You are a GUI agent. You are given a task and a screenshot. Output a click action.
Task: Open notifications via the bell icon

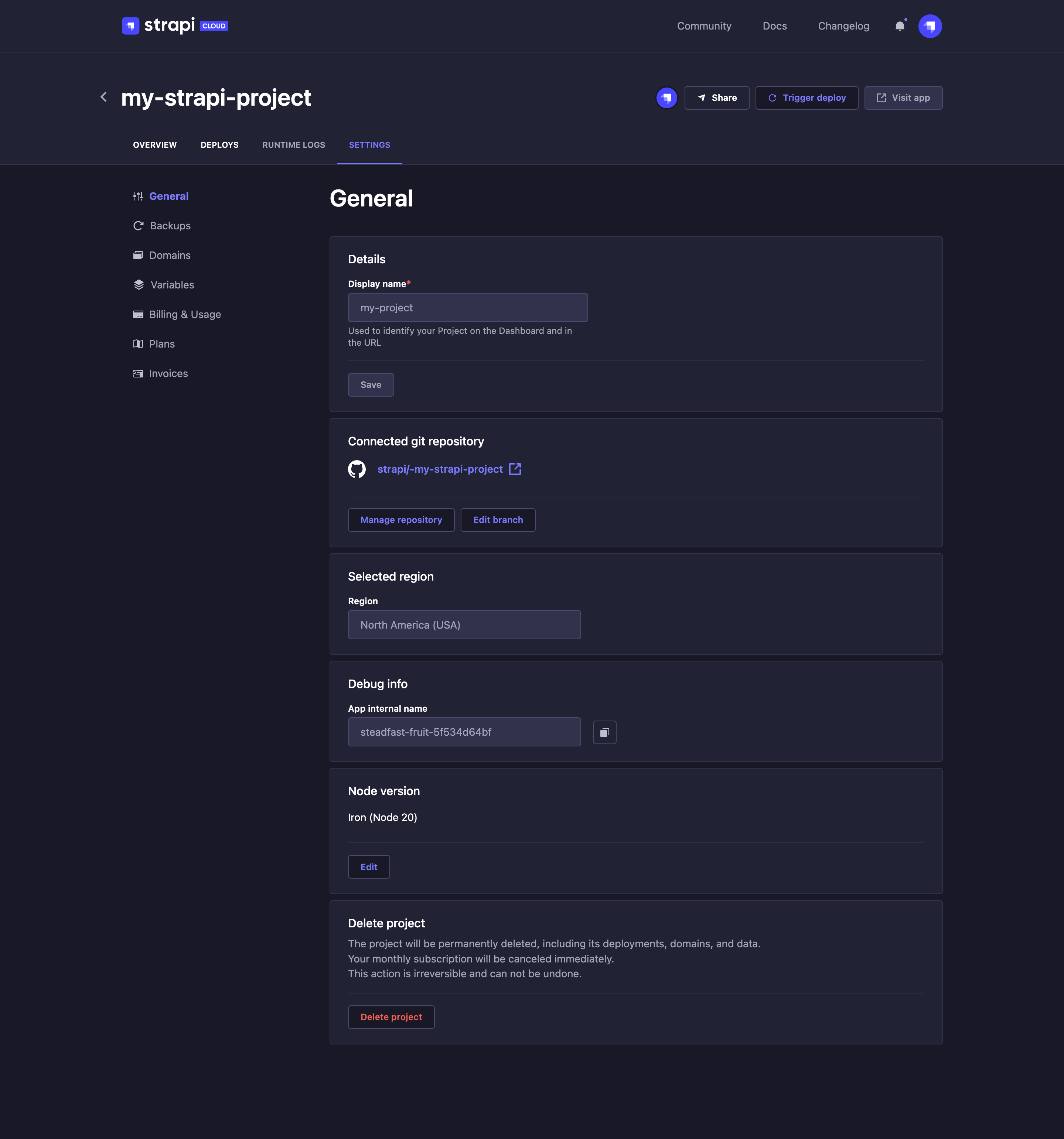pyautogui.click(x=900, y=26)
